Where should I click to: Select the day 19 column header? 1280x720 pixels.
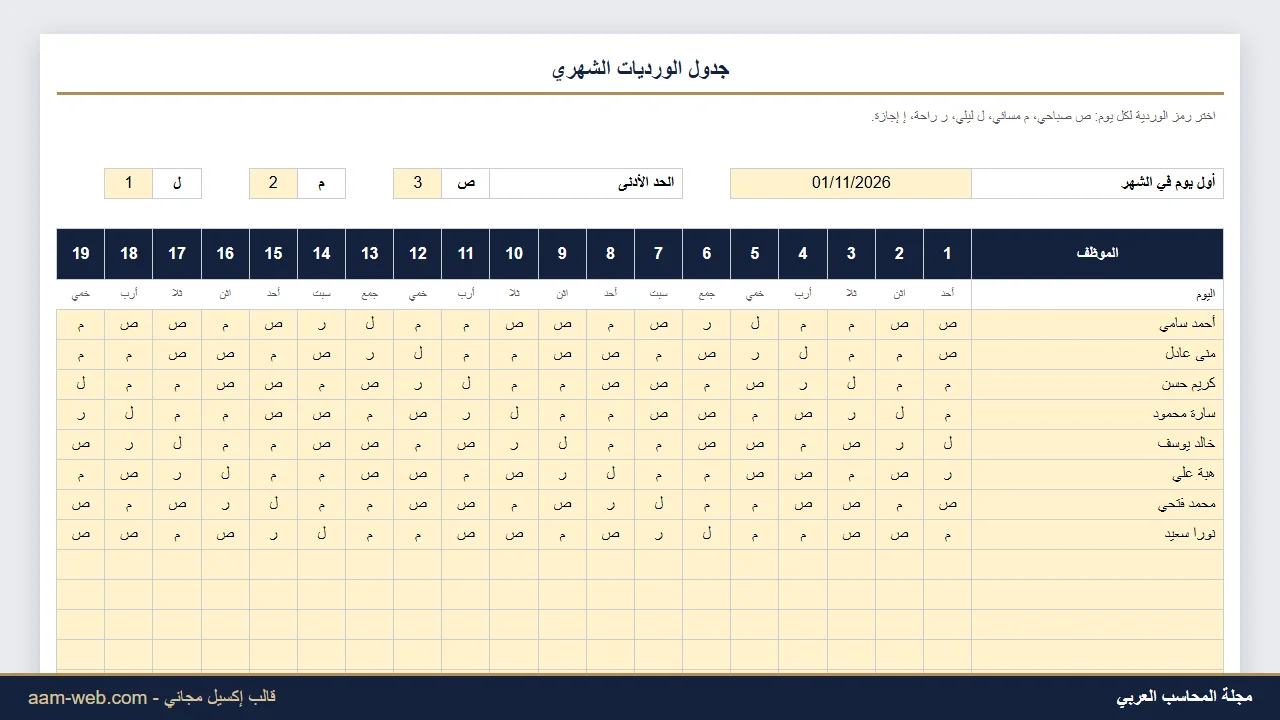[81, 253]
